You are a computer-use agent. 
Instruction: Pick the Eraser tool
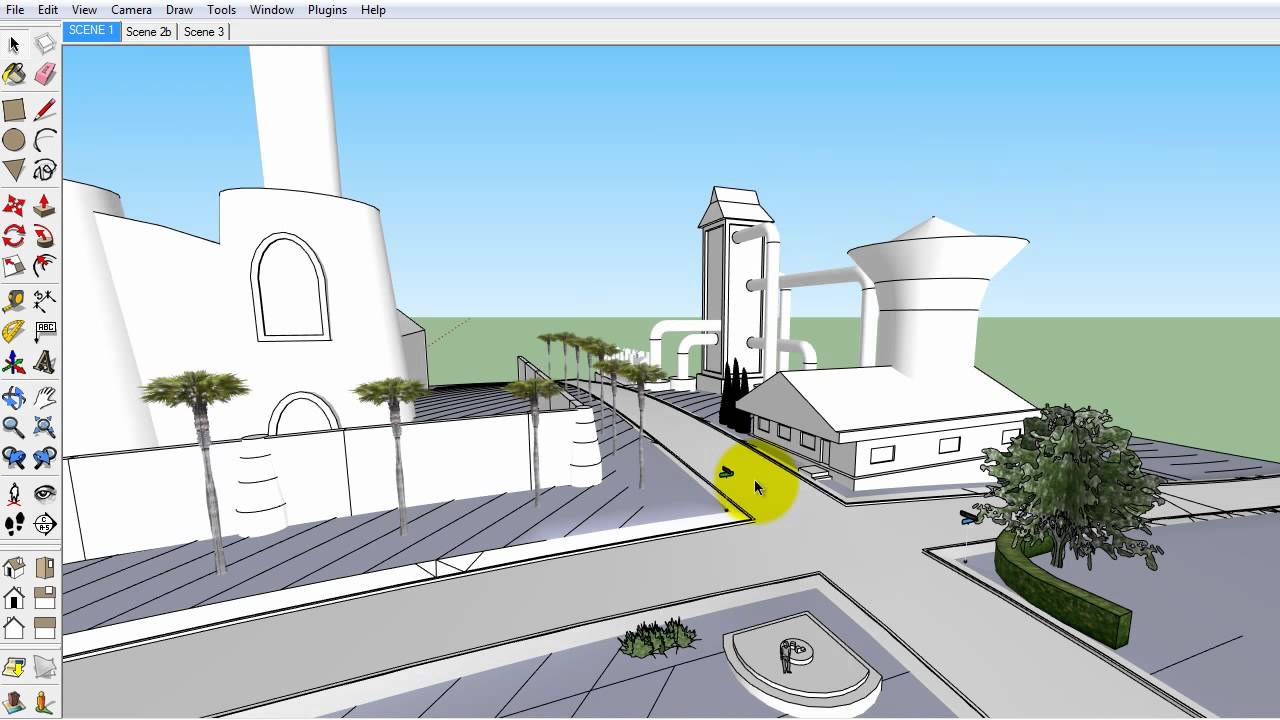coord(44,74)
